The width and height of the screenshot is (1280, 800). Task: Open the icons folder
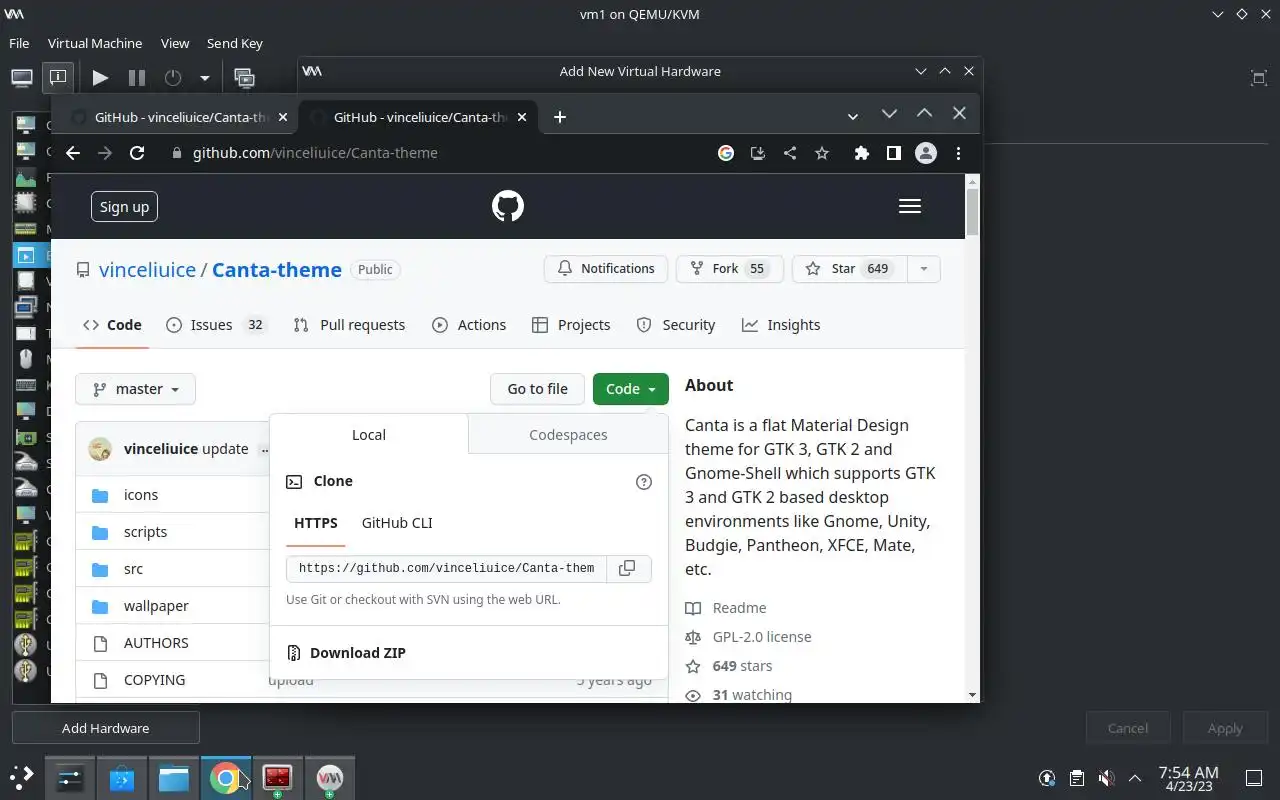point(141,495)
